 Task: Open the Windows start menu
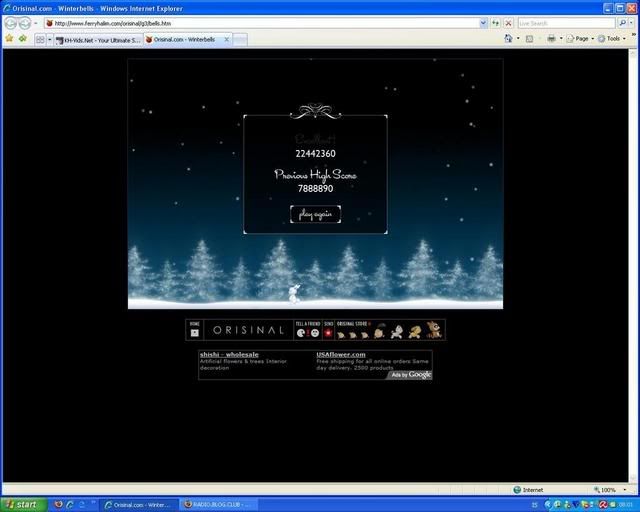23,505
